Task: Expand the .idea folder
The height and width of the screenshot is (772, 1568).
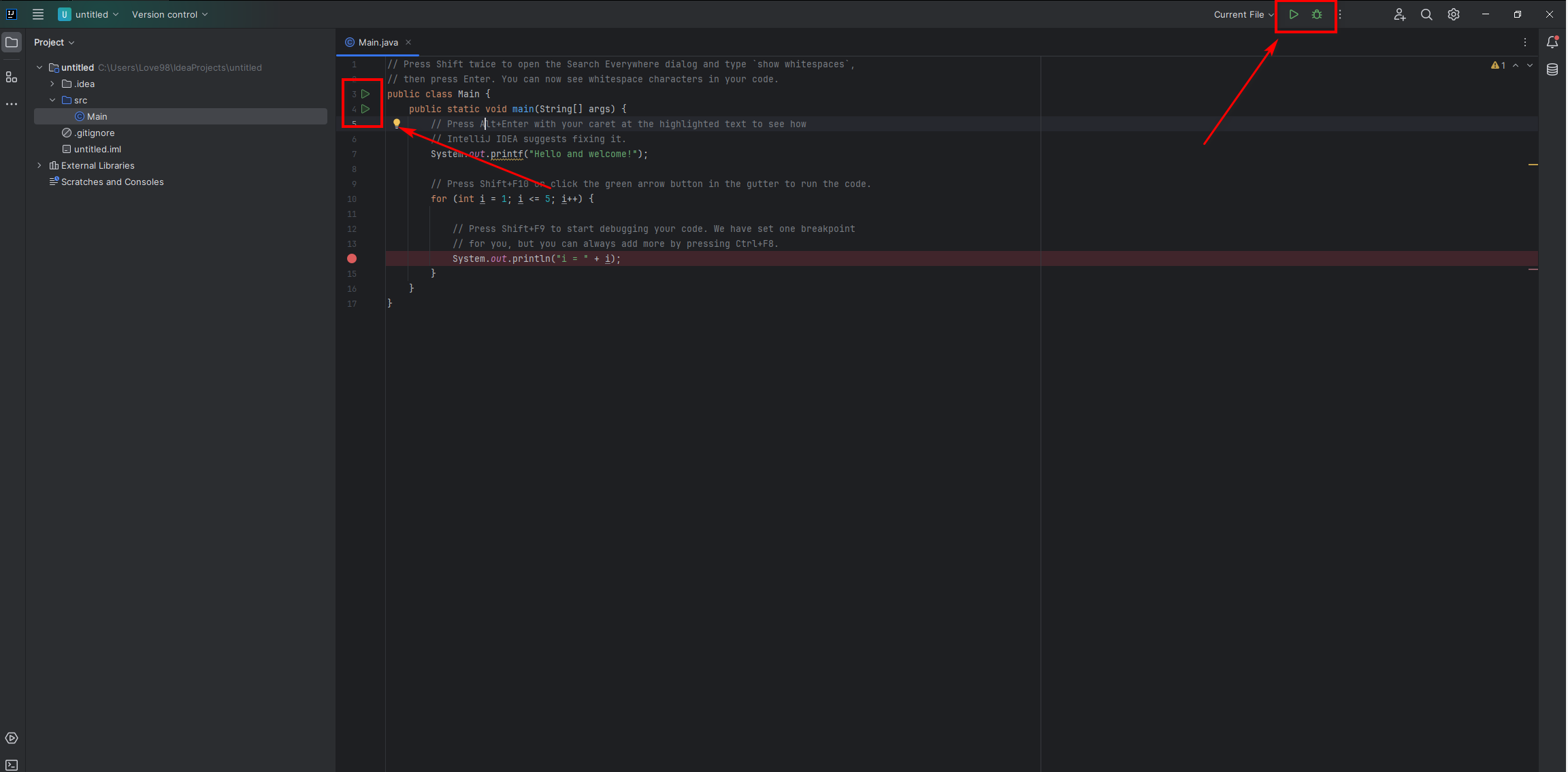Action: tap(52, 84)
